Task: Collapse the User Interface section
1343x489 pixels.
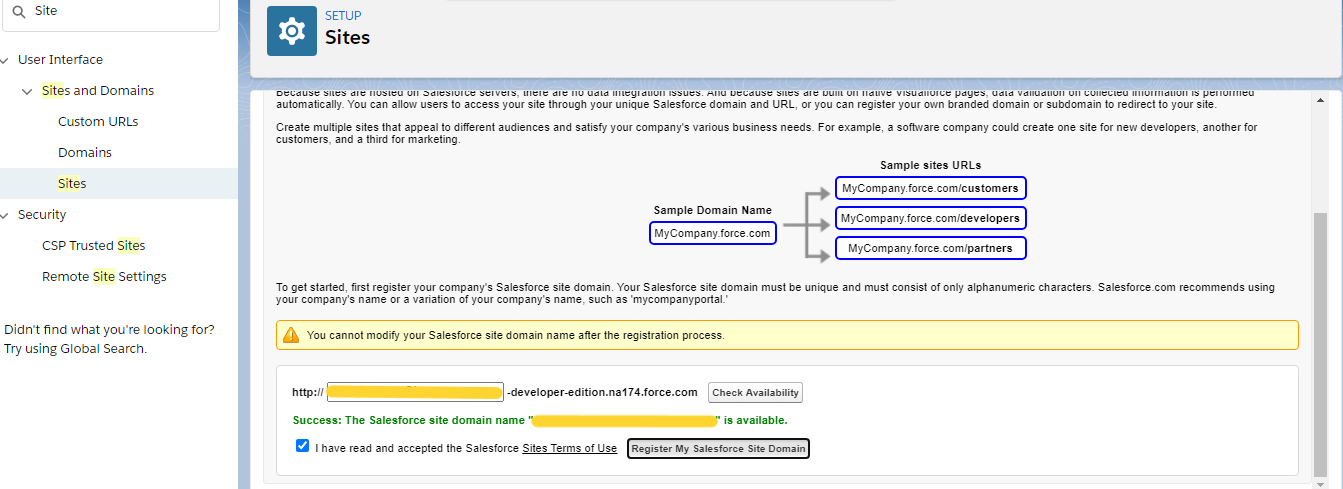Action: click(6, 60)
